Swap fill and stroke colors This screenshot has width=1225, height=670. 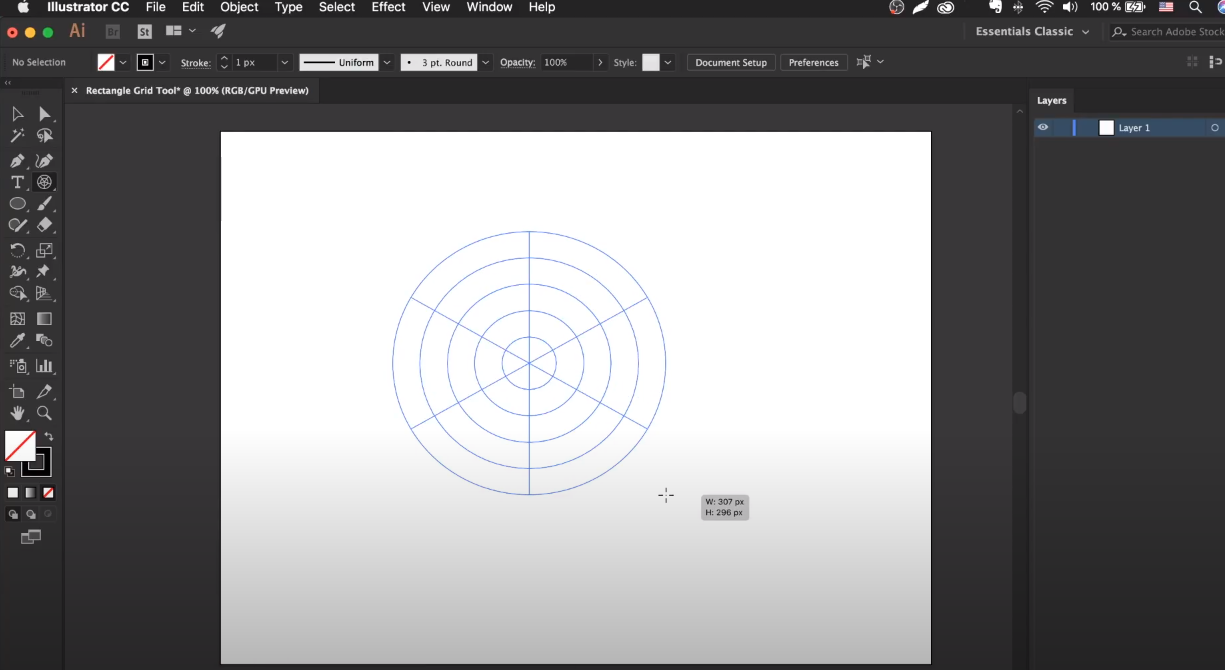tap(49, 437)
